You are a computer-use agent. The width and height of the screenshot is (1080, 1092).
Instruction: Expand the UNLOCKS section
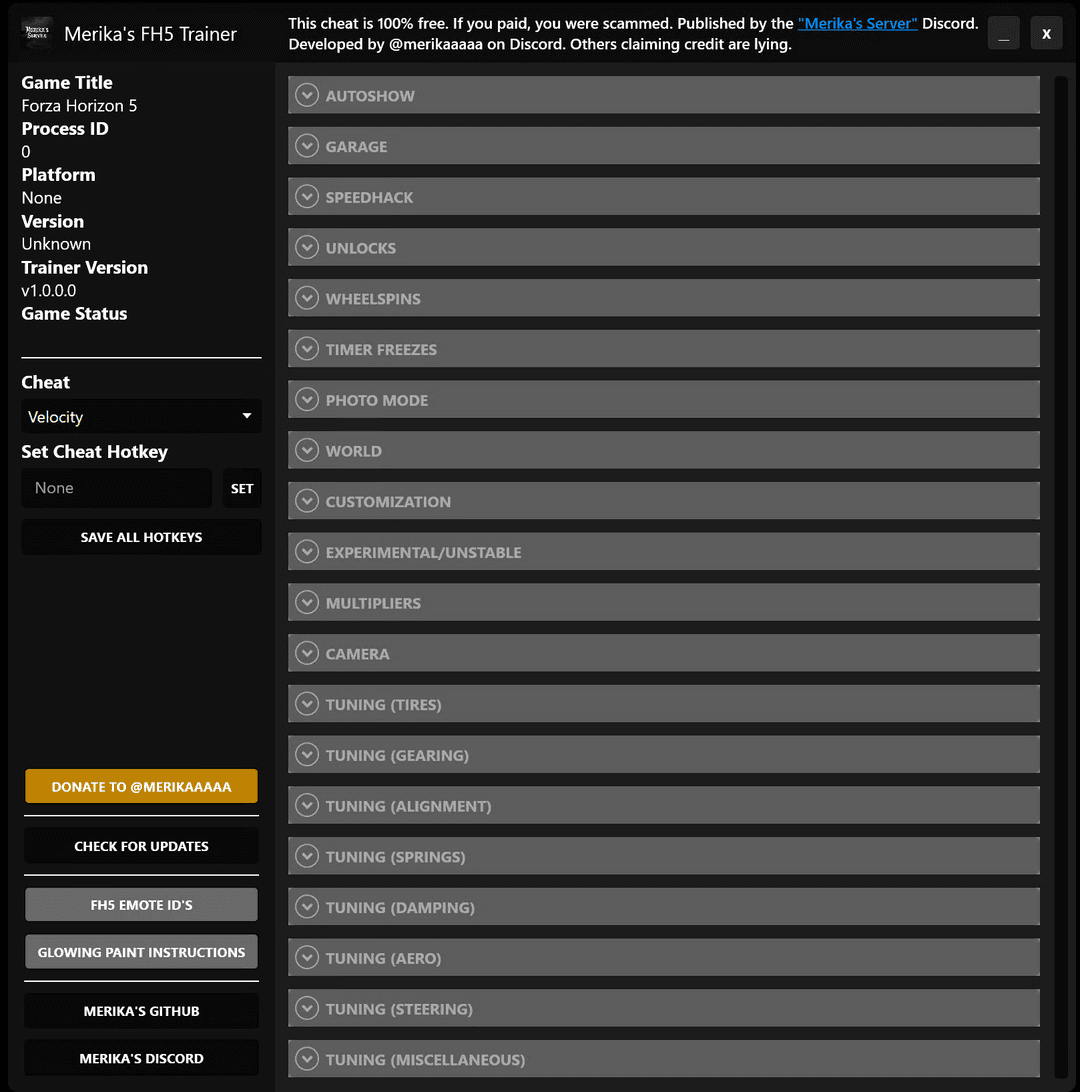coord(664,248)
